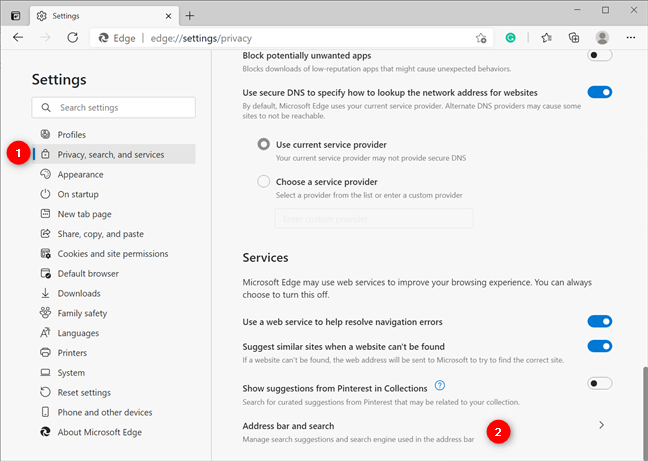Viewport: 648px width, 461px height.
Task: Close the Settings tab
Action: point(168,16)
